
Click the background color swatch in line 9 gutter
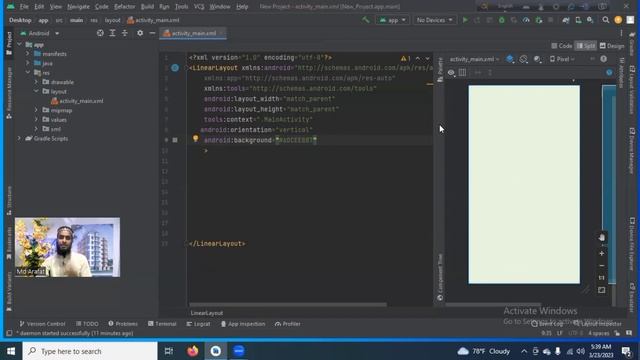click(x=175, y=140)
